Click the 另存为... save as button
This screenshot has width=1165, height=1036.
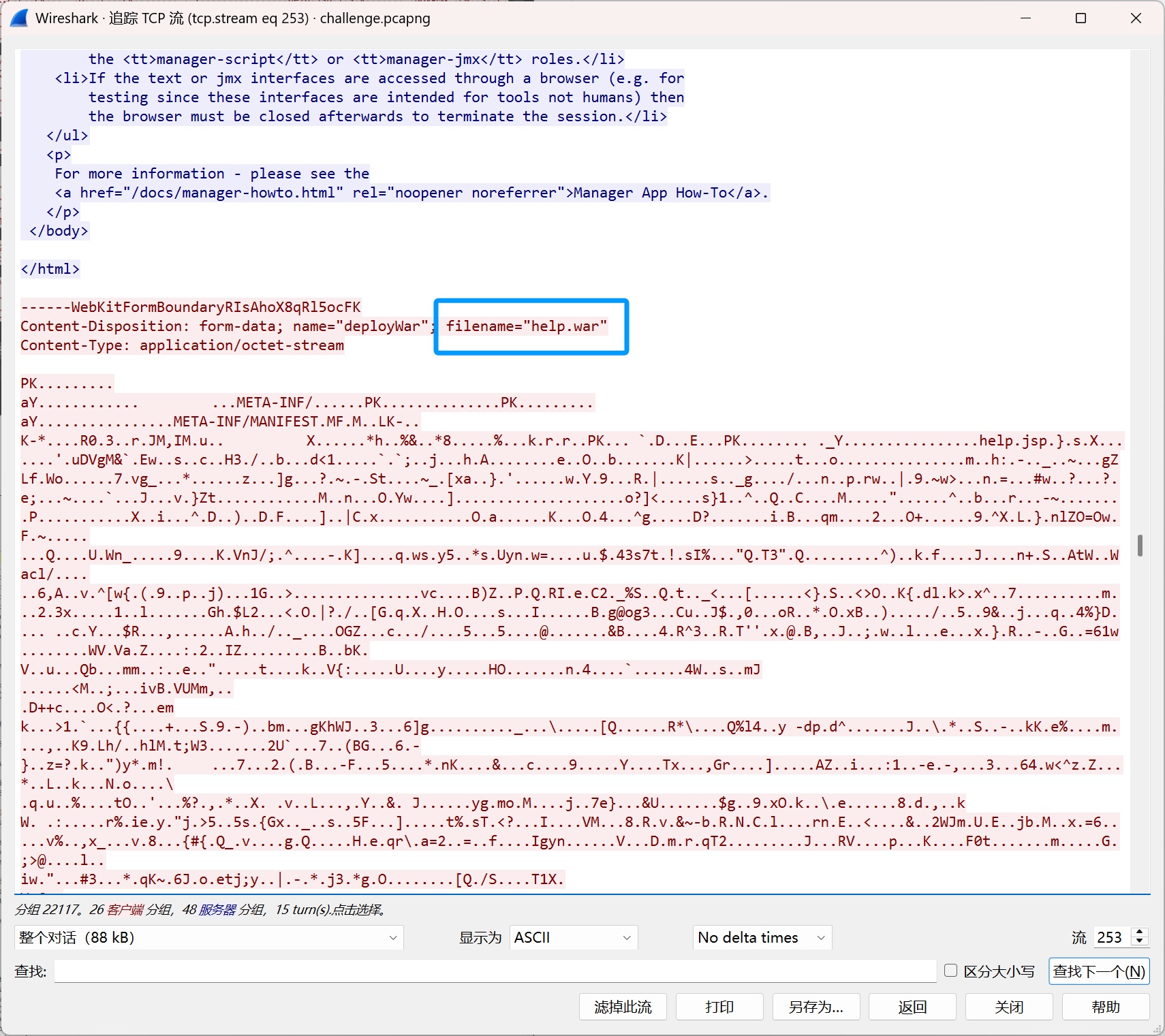click(816, 1007)
